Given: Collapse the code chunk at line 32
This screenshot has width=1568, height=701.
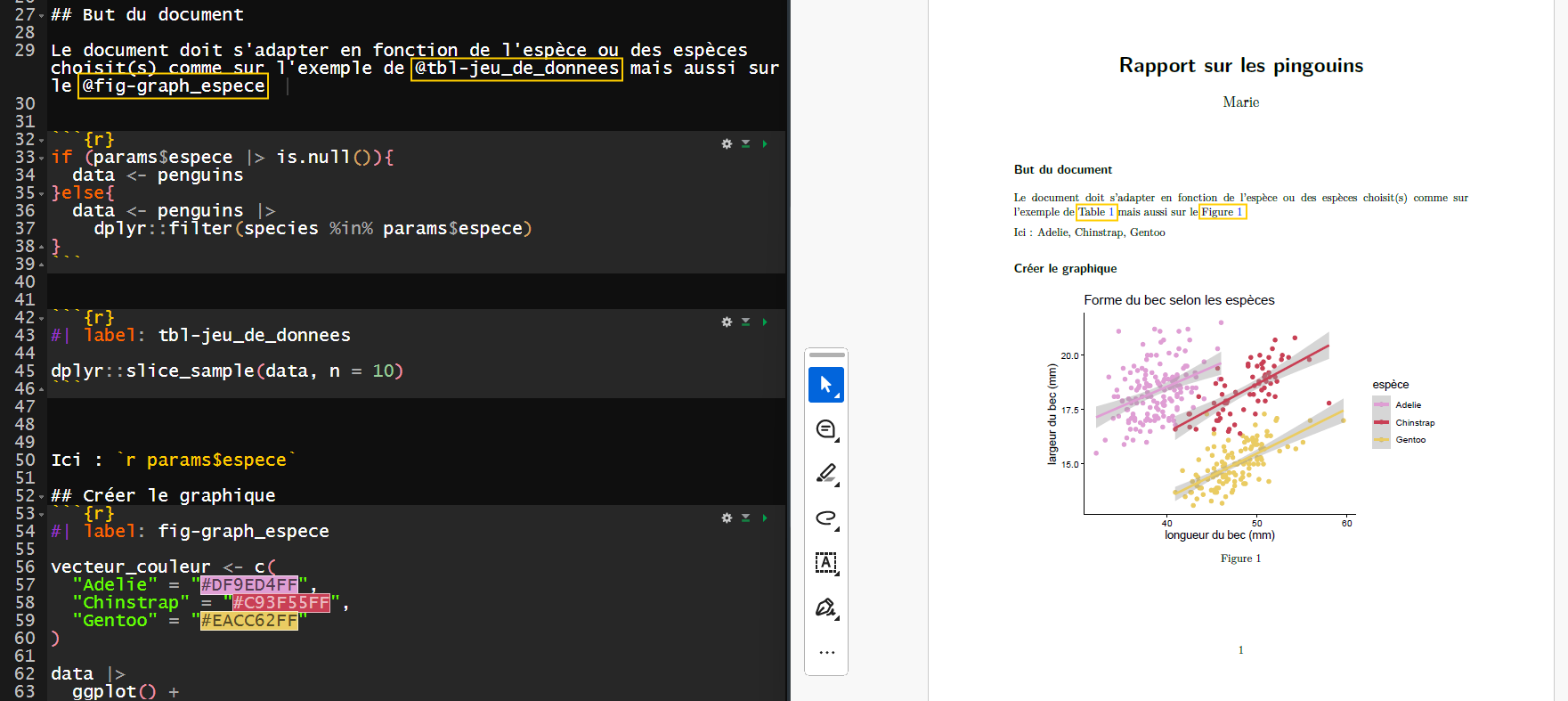Looking at the screenshot, I should (41, 140).
